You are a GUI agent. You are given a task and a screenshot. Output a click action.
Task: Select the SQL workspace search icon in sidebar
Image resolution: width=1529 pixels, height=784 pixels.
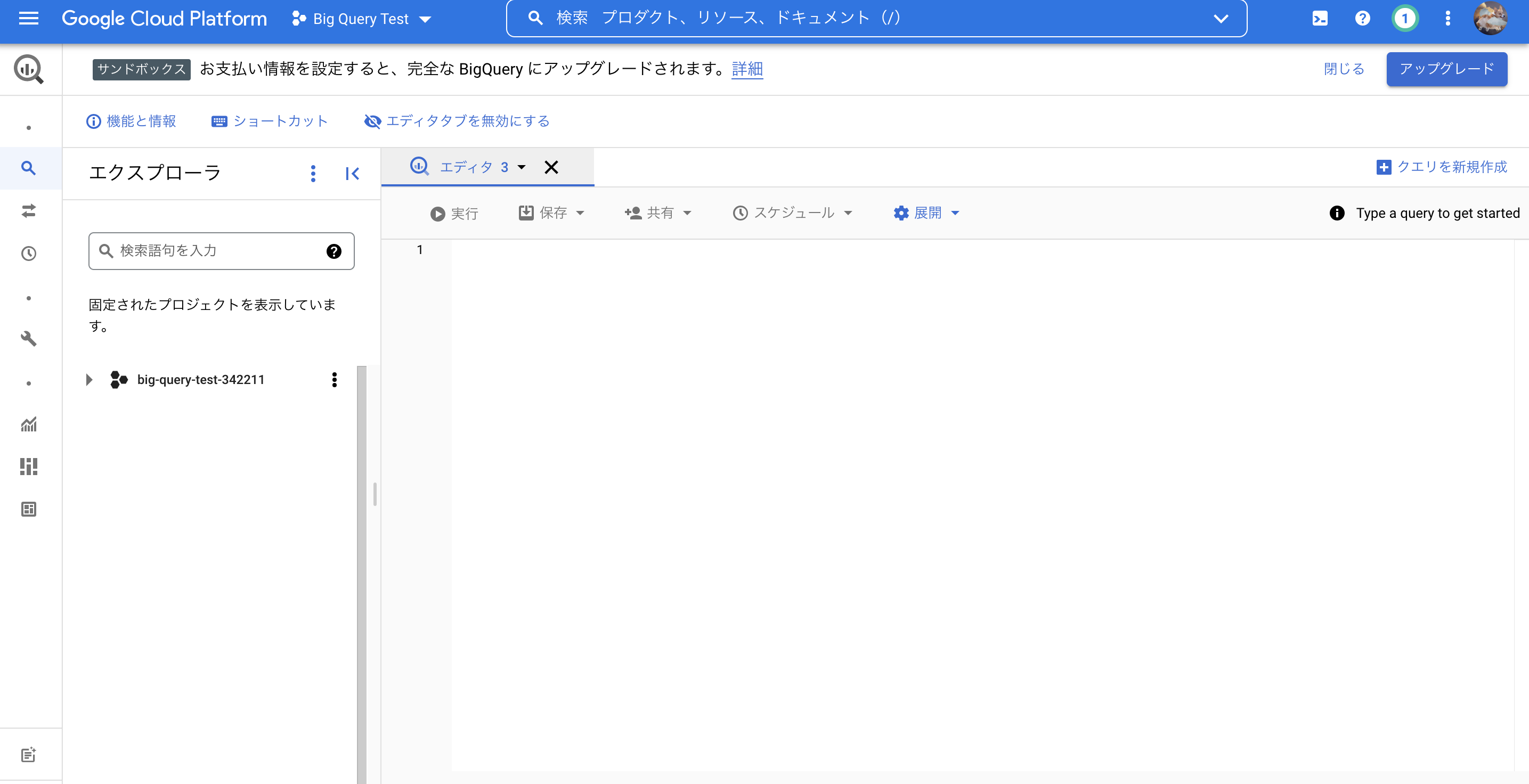point(28,168)
